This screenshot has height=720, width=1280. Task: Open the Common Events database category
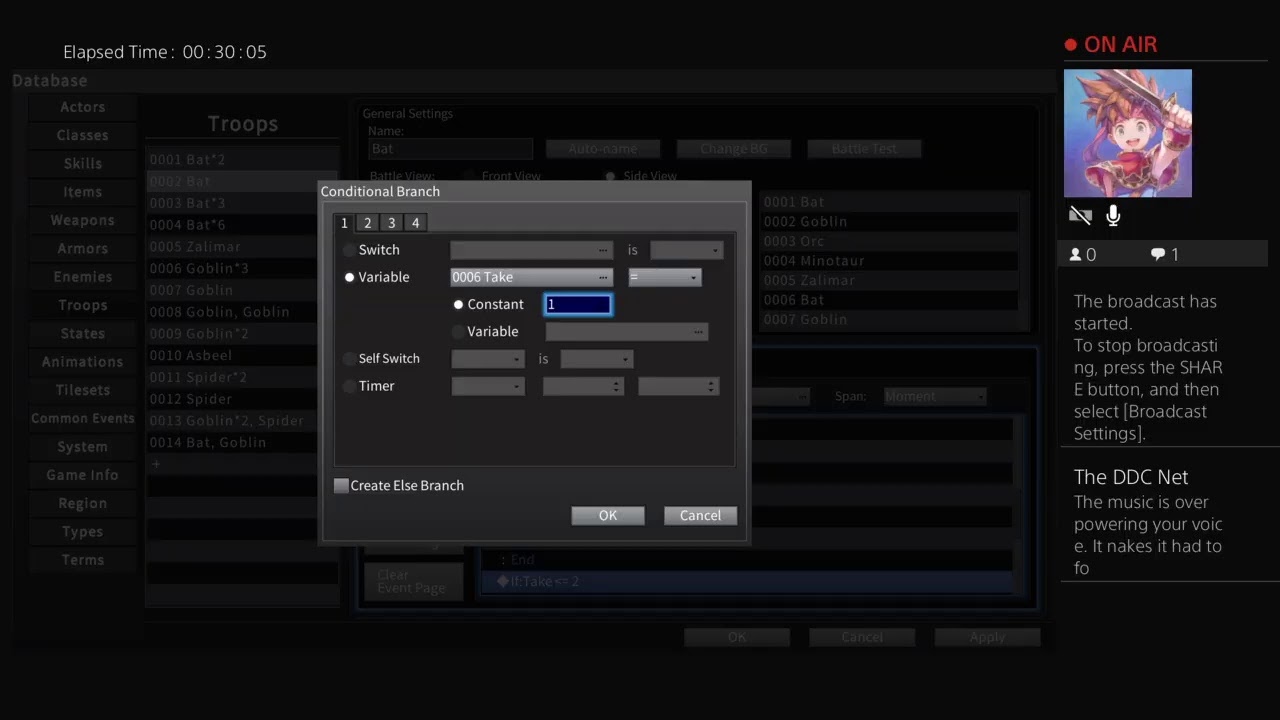(83, 418)
